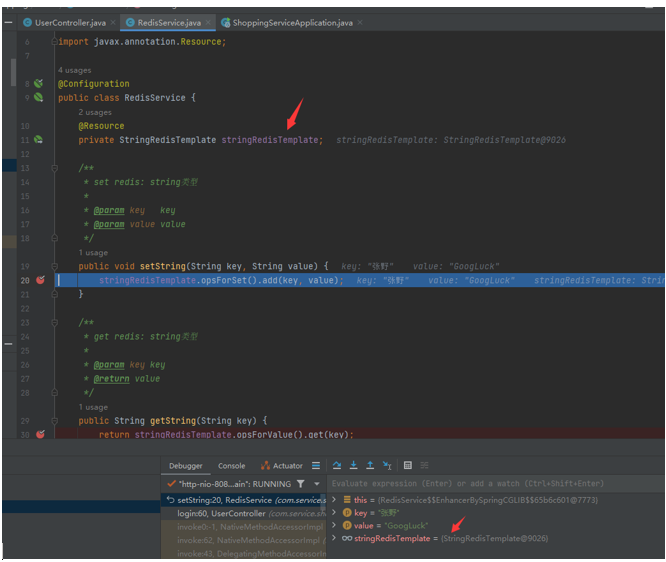Viewport: 666px width, 562px height.
Task: Switch to the UserController.java tab
Action: [69, 23]
